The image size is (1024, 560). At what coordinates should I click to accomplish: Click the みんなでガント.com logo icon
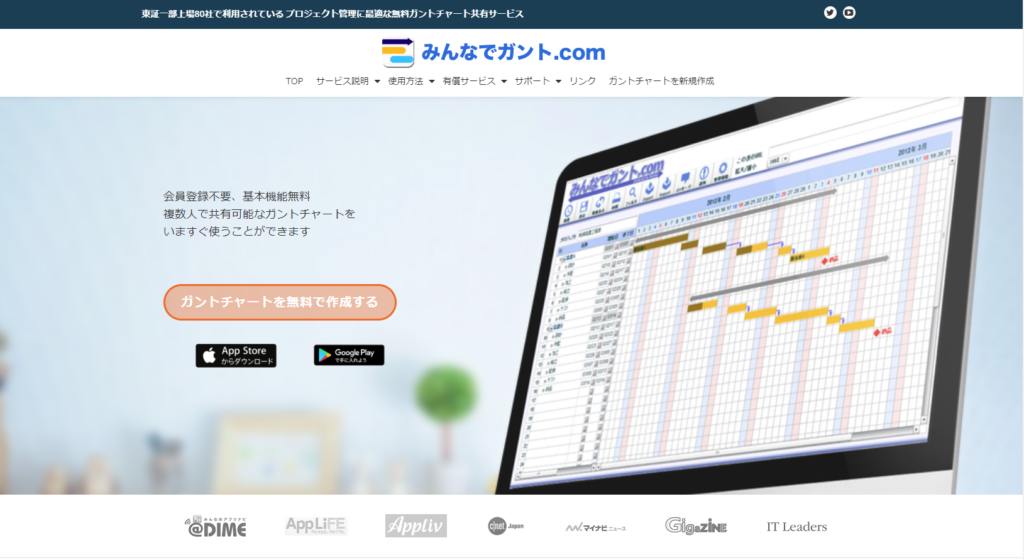point(398,52)
